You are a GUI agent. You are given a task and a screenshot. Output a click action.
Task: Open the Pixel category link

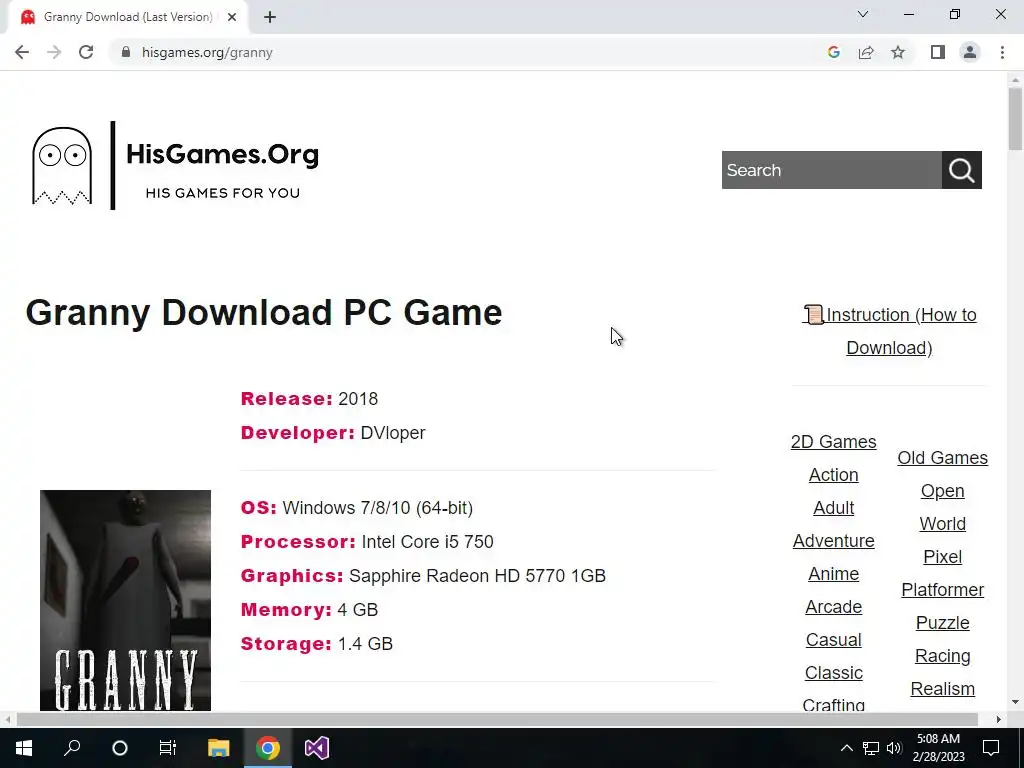[942, 556]
